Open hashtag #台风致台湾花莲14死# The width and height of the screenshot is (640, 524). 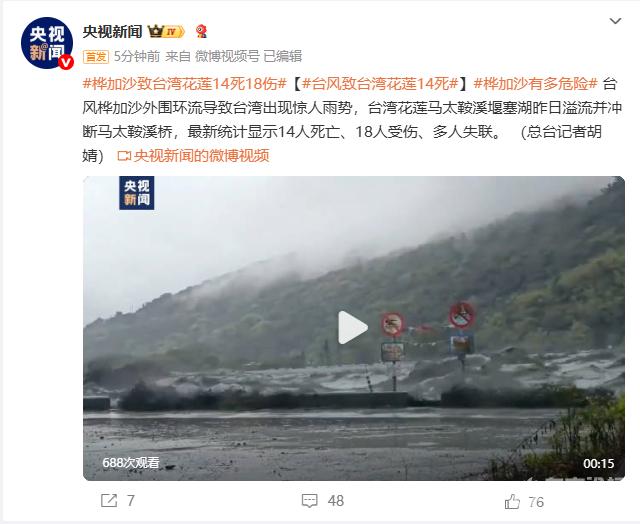coord(380,84)
